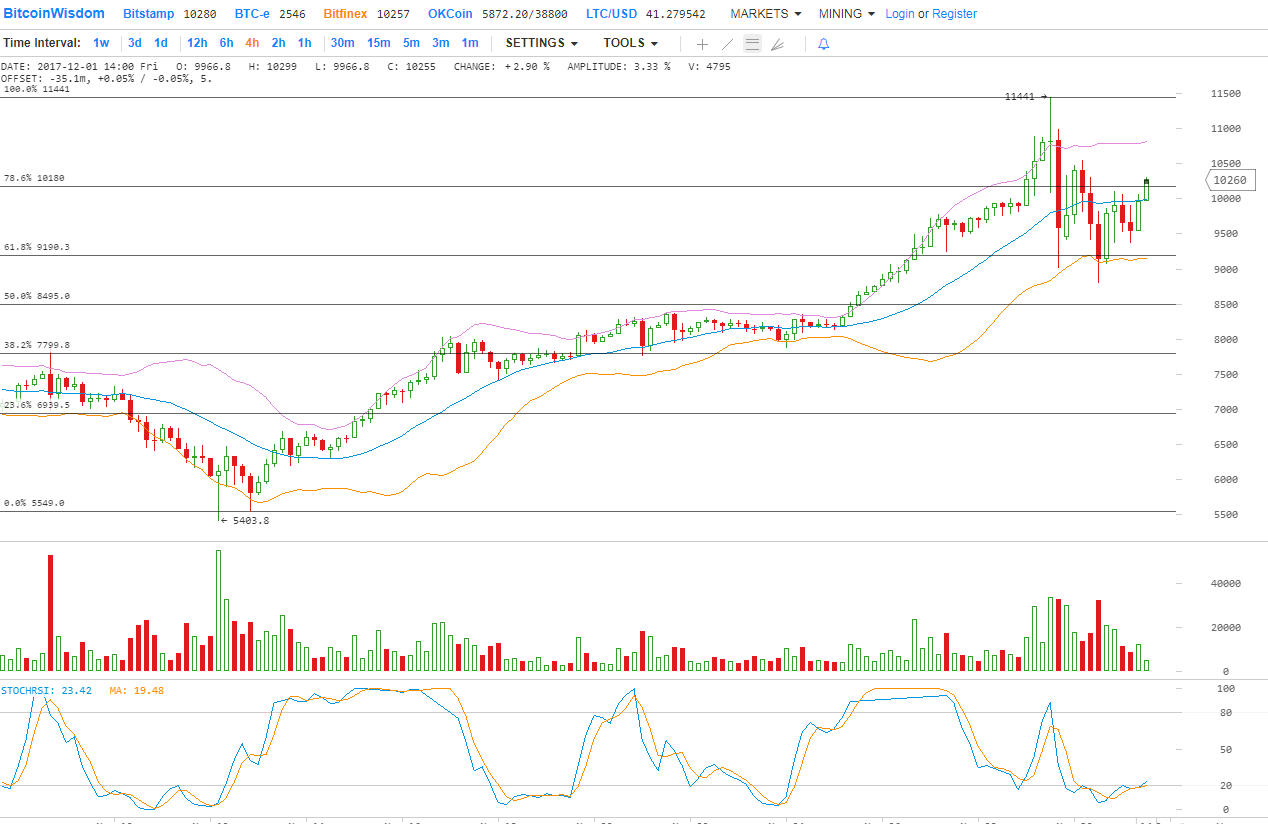Set time interval to 15m
The width and height of the screenshot is (1268, 824).
coord(378,43)
